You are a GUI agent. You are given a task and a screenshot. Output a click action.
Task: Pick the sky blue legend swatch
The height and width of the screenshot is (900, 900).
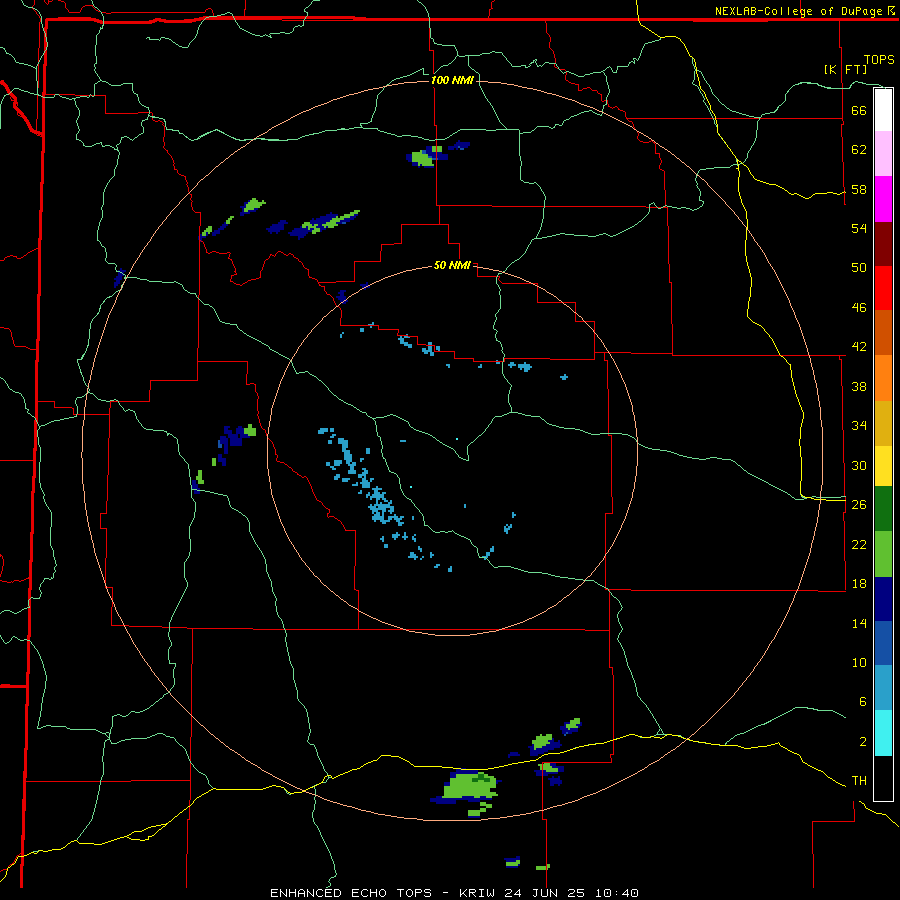pyautogui.click(x=883, y=688)
